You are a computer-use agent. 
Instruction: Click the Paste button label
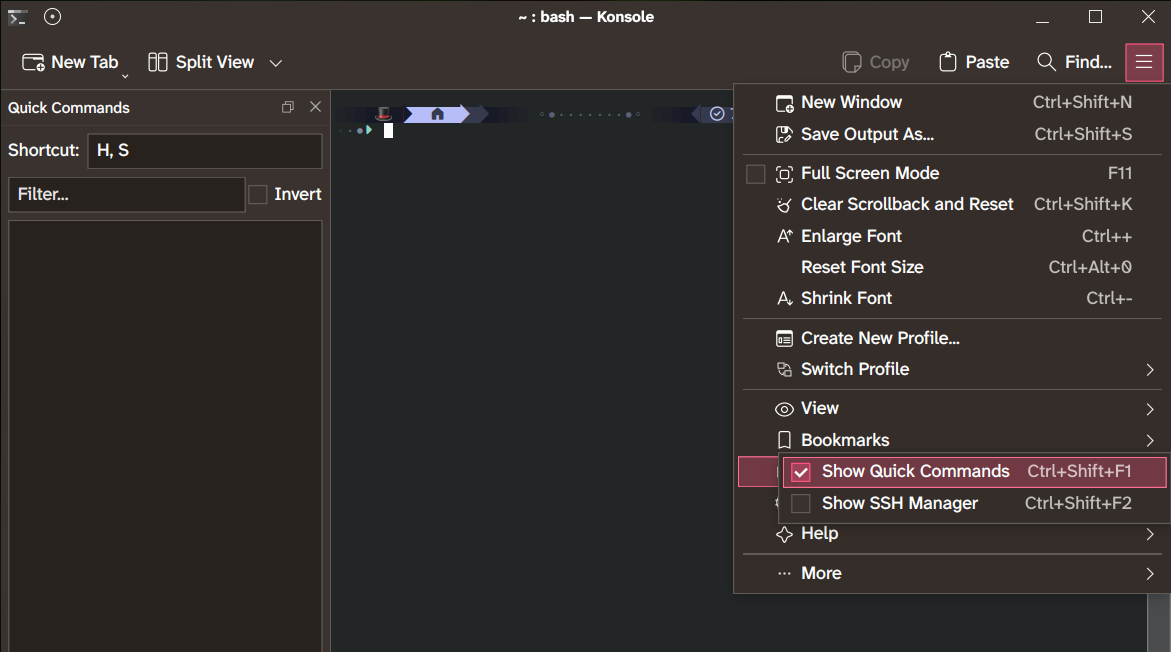[987, 62]
